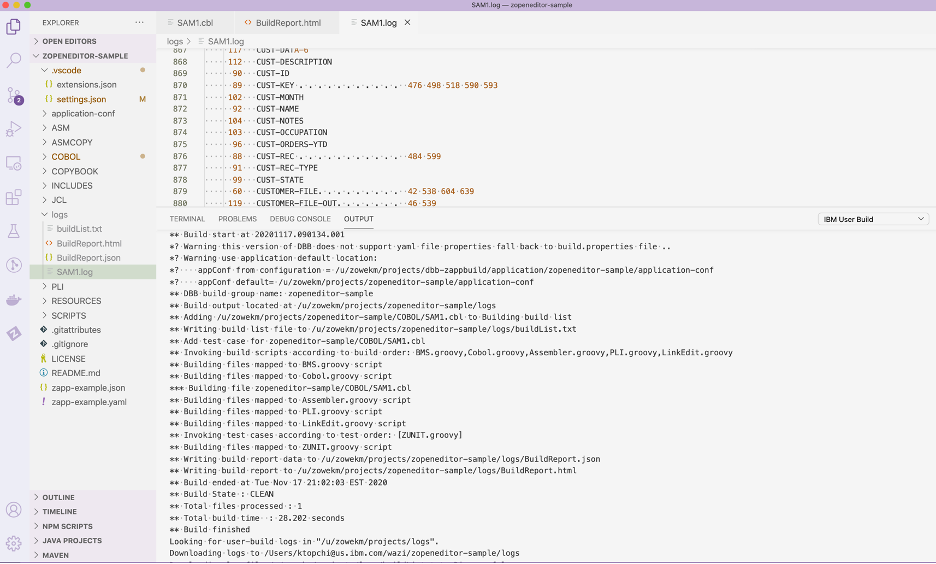Collapse the logs folder
The height and width of the screenshot is (564, 936).
pyautogui.click(x=93, y=214)
